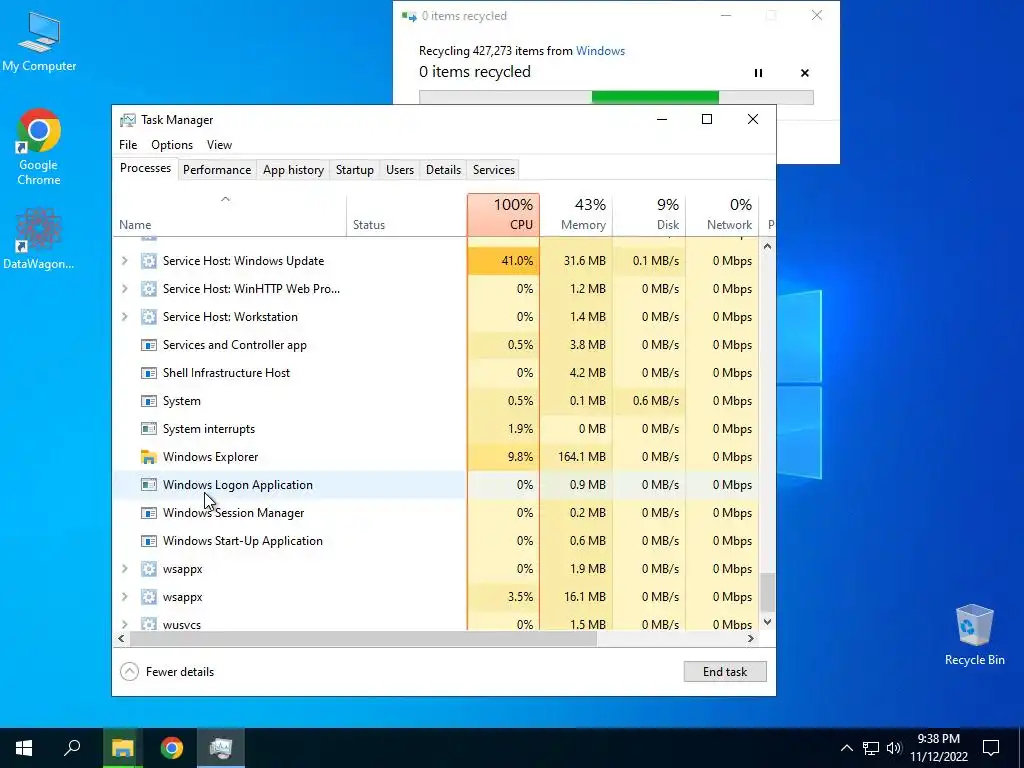Switch to the App history tab
1024x768 pixels.
(293, 170)
